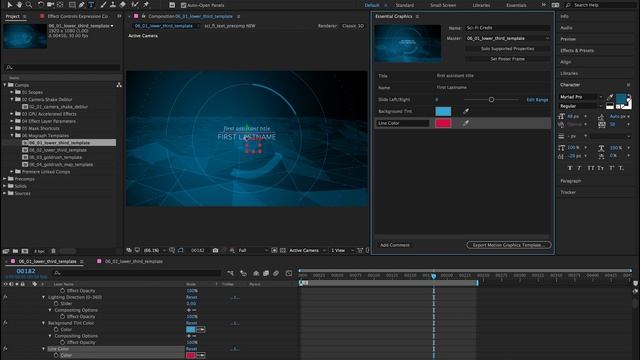This screenshot has width=640, height=360.
Task: Select the Selection arrow tool
Action: coord(10,5)
